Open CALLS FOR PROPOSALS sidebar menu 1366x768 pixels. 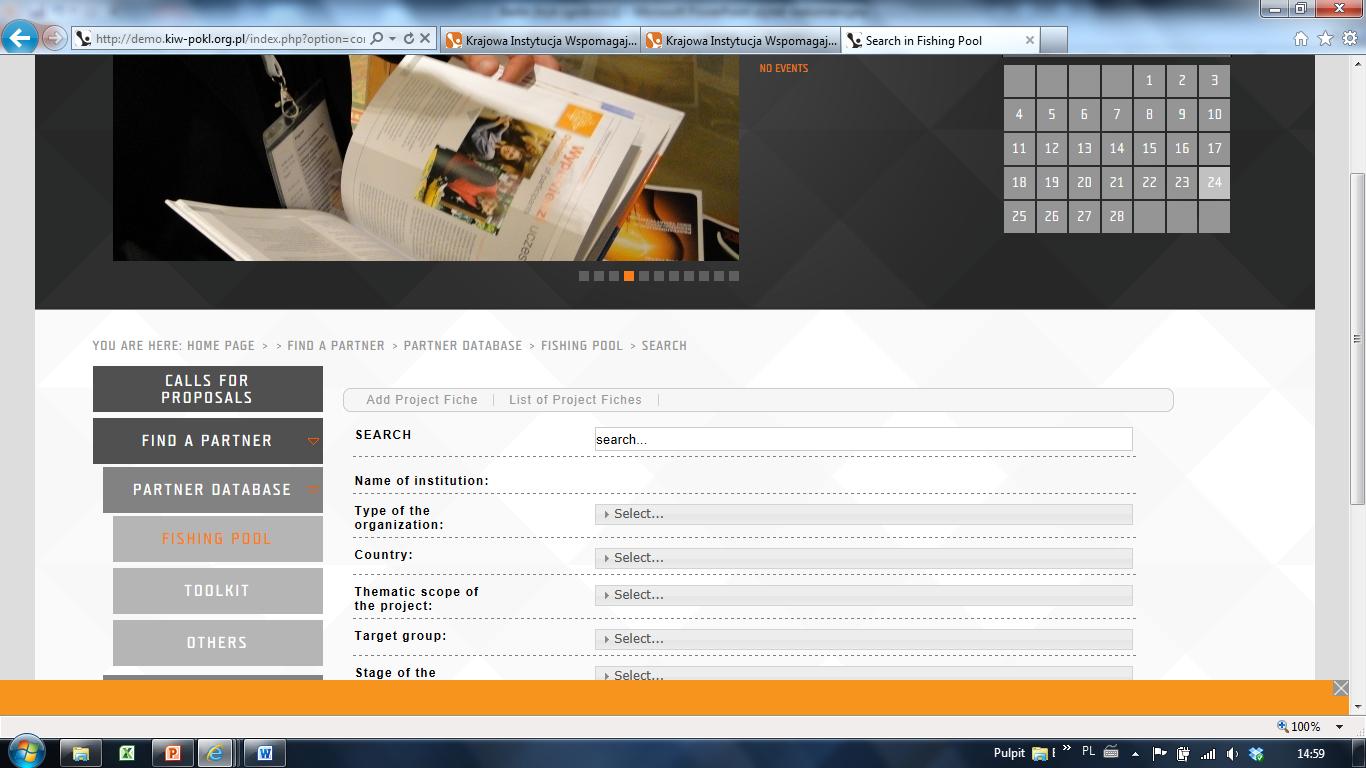click(x=208, y=389)
